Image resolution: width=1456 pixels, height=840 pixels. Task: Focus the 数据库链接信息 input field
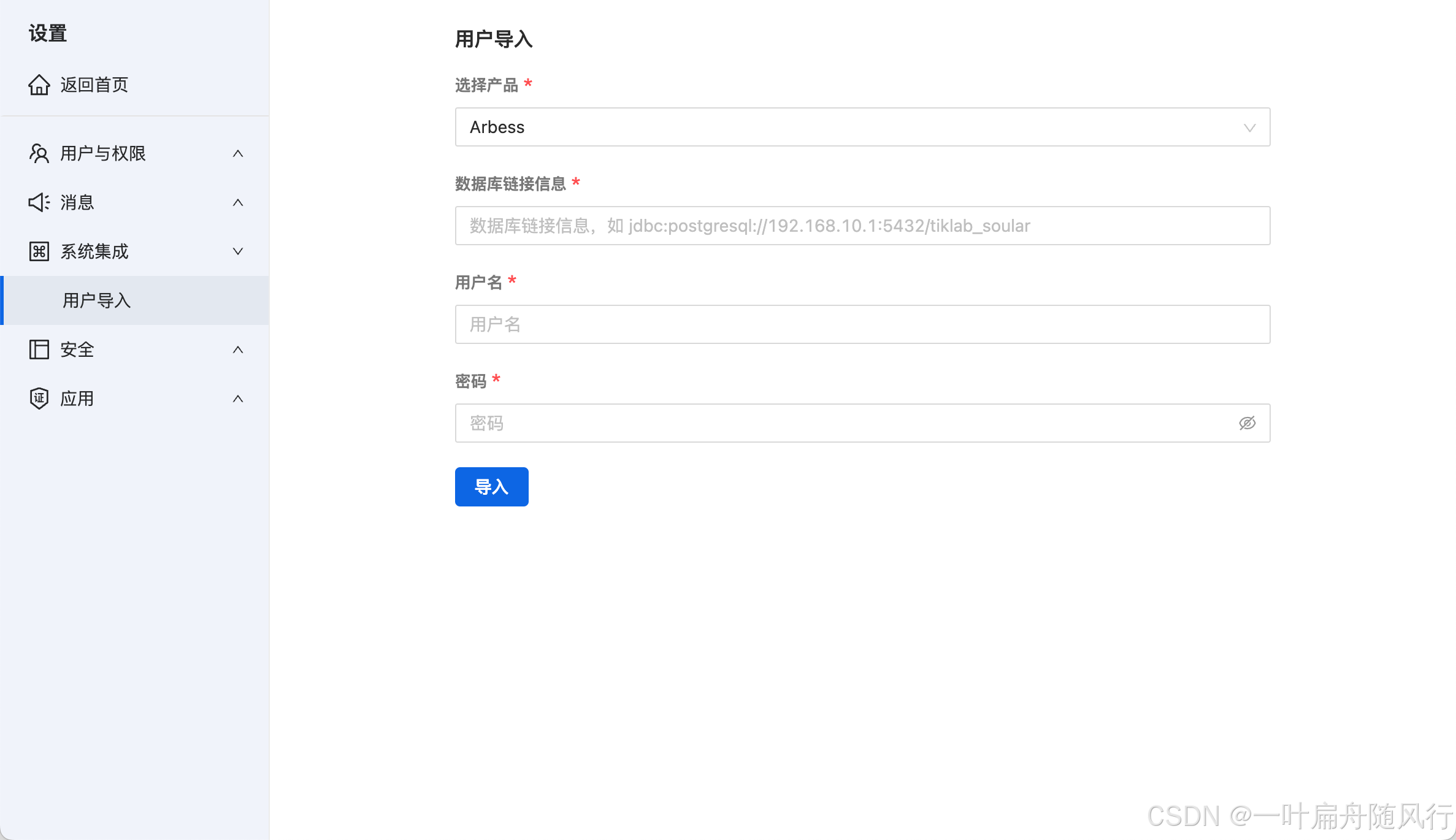pos(862,226)
